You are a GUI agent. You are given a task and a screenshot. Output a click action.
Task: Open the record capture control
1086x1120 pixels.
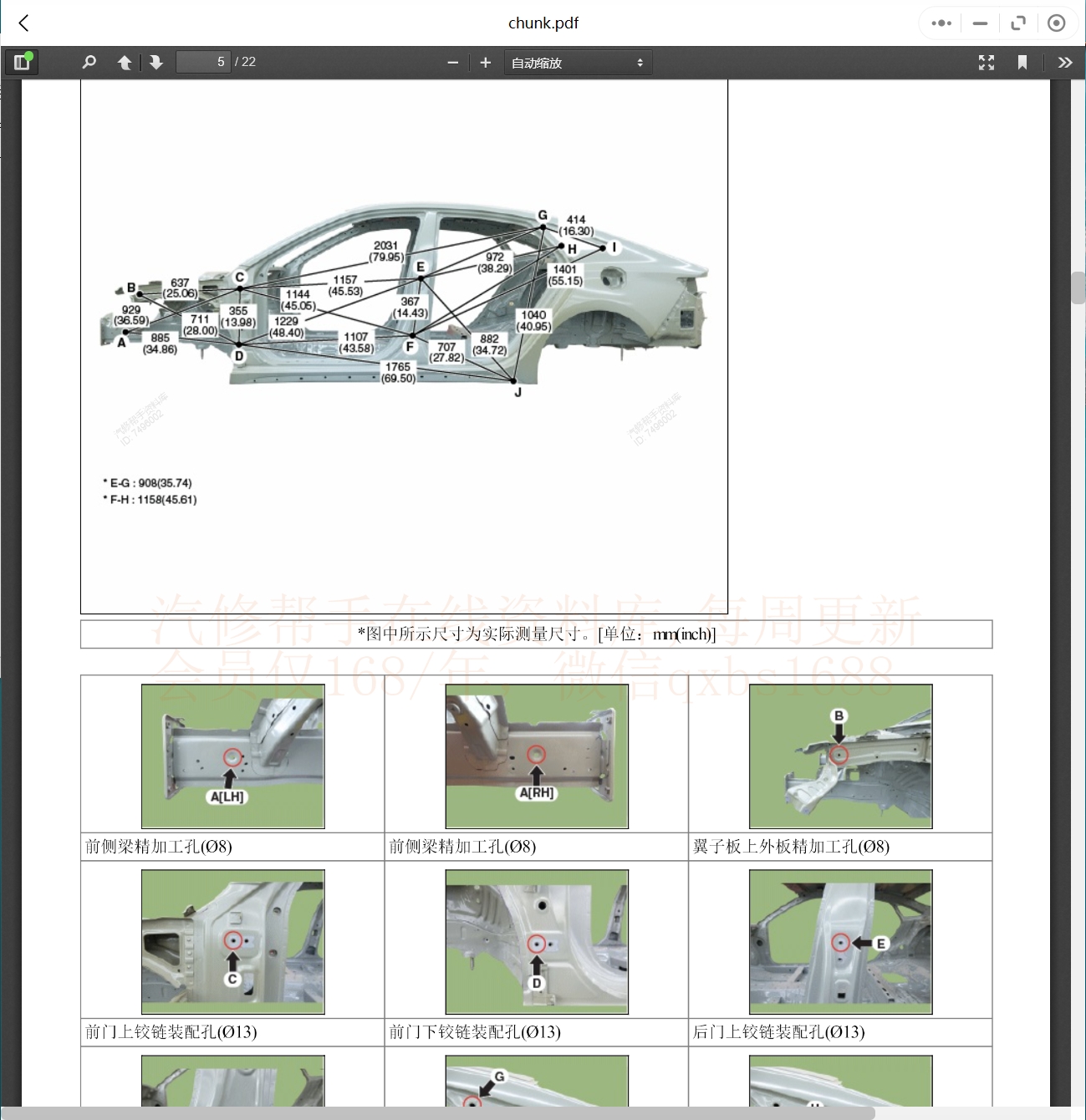1057,23
